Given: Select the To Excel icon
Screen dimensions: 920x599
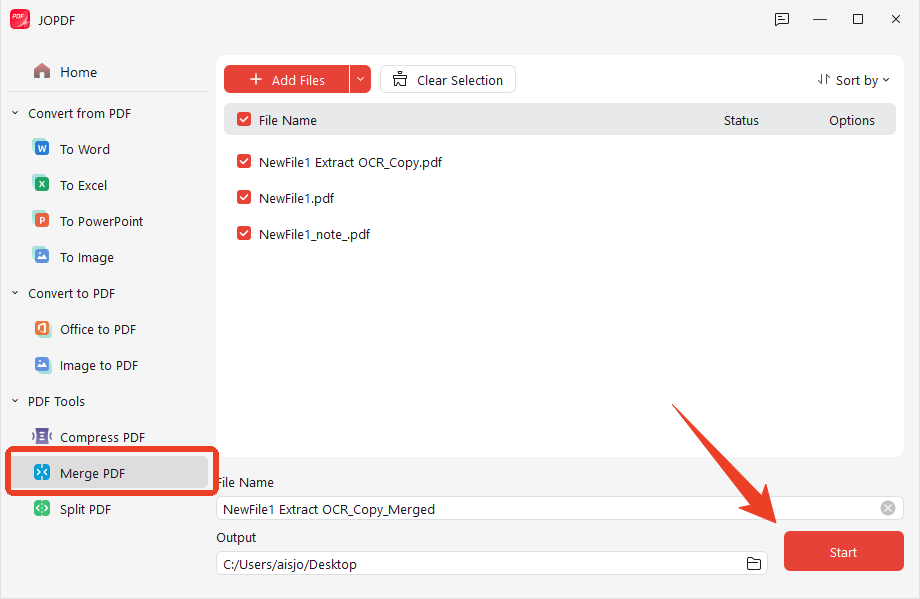Looking at the screenshot, I should pyautogui.click(x=41, y=184).
